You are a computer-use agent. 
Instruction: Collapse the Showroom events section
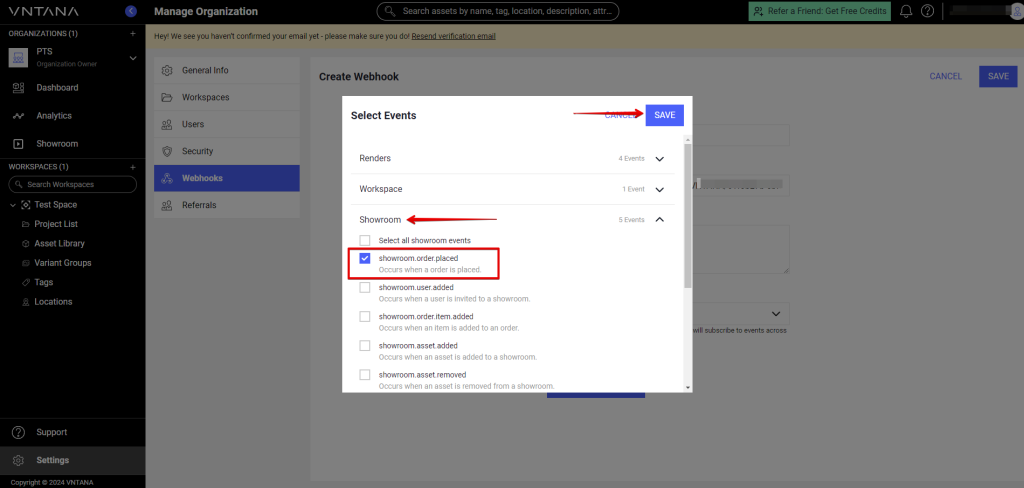[x=659, y=220]
